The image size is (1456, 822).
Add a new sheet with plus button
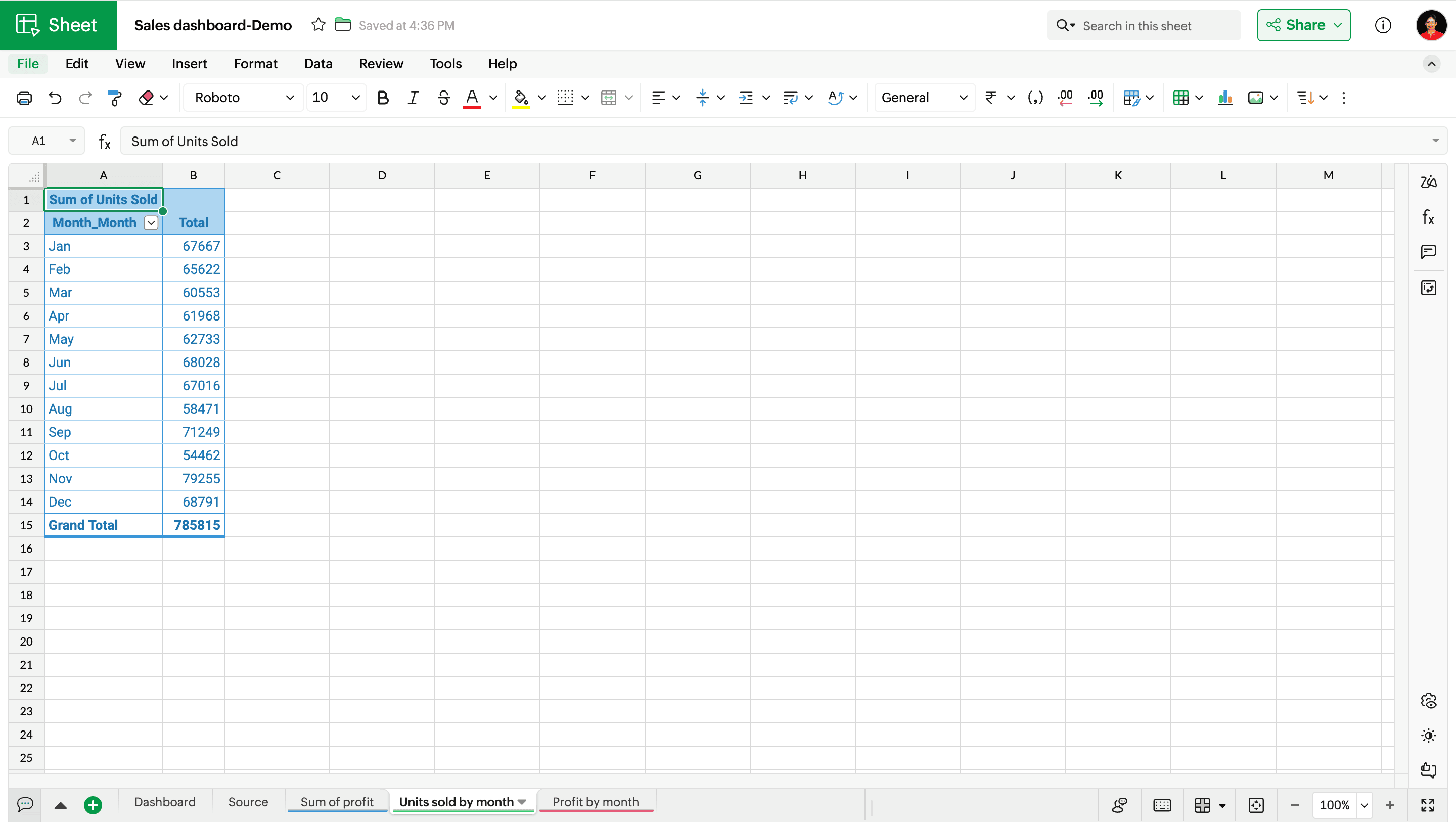pyautogui.click(x=93, y=805)
